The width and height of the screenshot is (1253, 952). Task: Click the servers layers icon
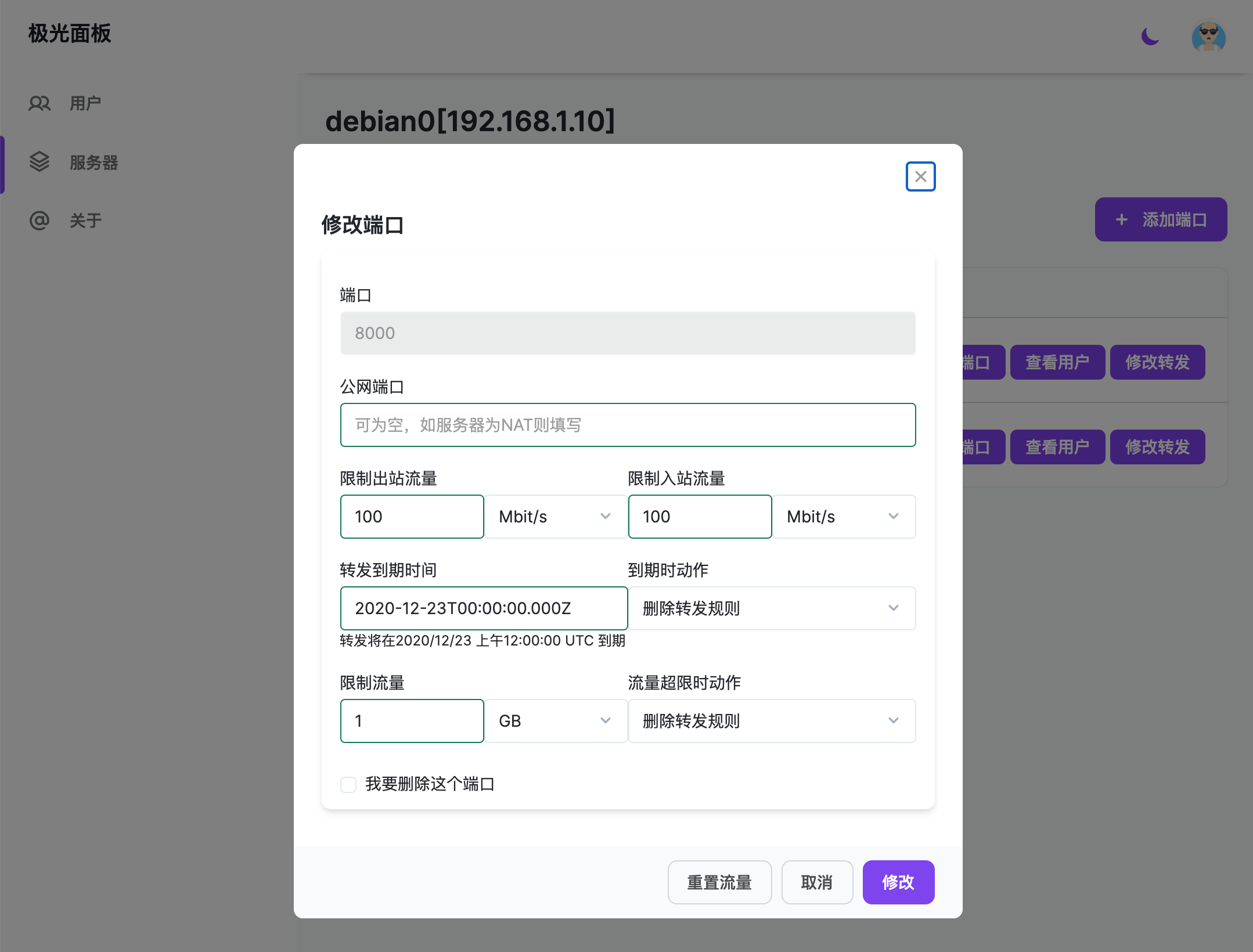(39, 162)
